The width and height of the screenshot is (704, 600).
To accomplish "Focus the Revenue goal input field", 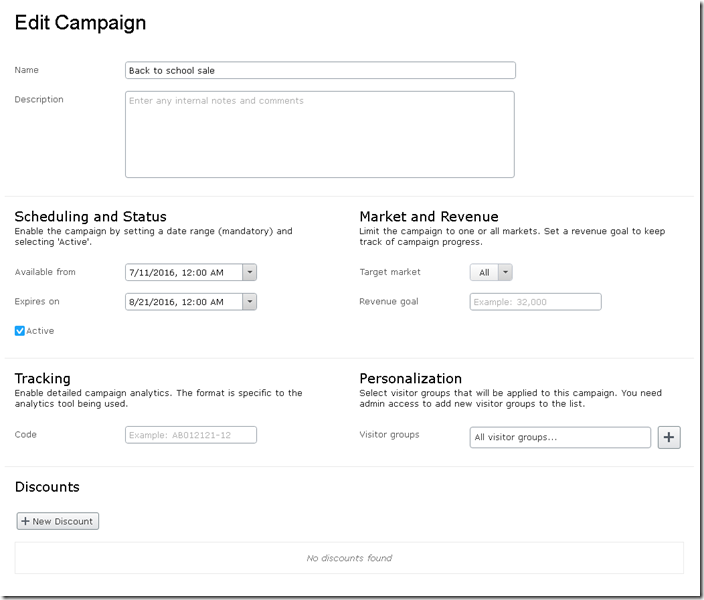I will (x=535, y=301).
